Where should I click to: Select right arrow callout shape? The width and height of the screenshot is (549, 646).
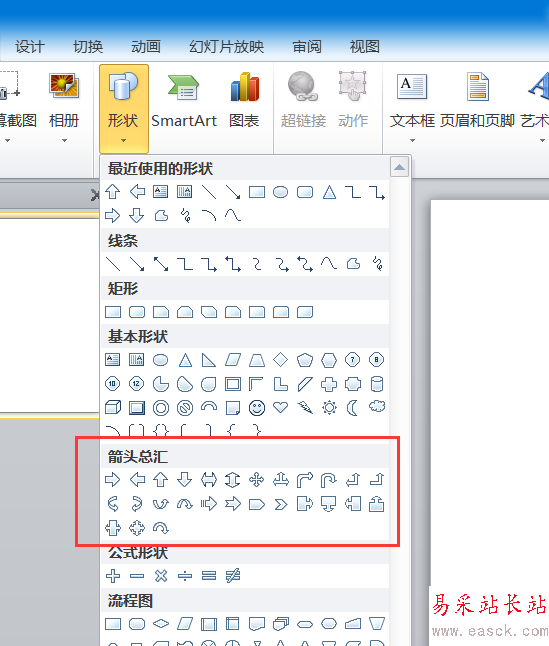[305, 503]
